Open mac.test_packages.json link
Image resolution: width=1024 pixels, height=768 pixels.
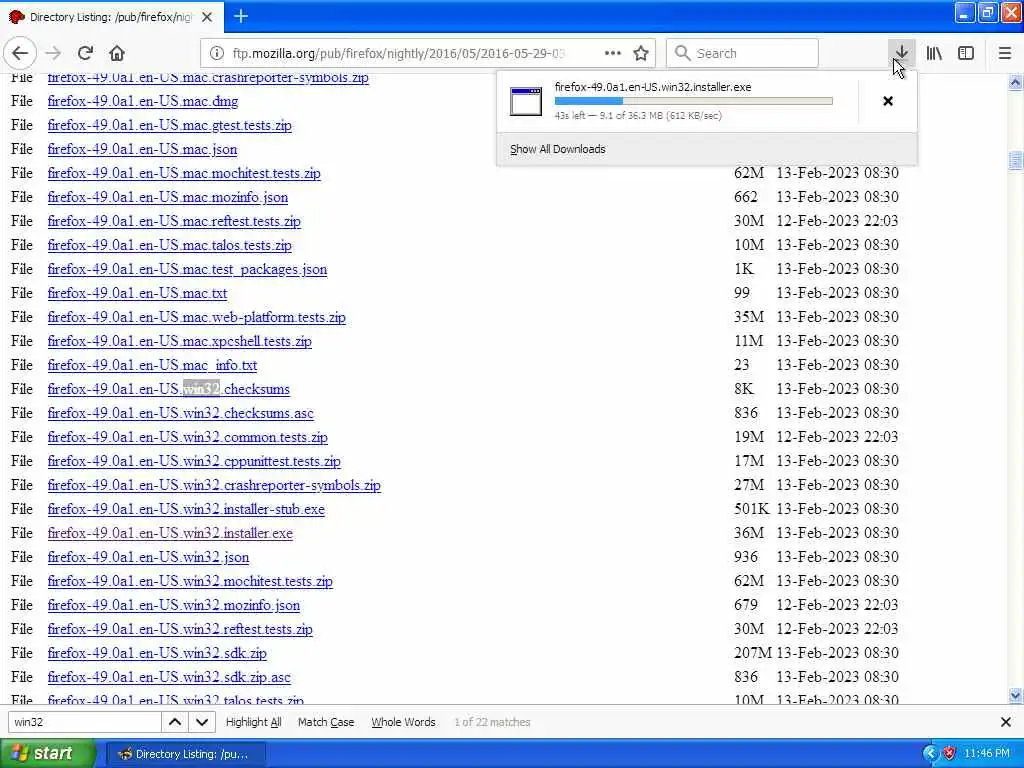187,269
